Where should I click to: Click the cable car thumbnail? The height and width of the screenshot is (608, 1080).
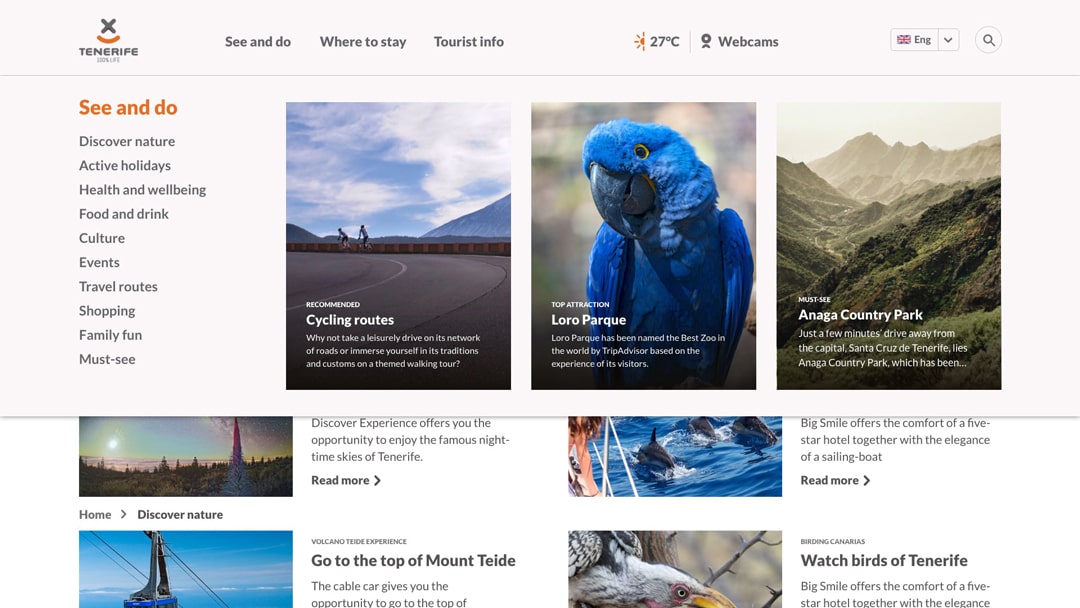point(185,569)
